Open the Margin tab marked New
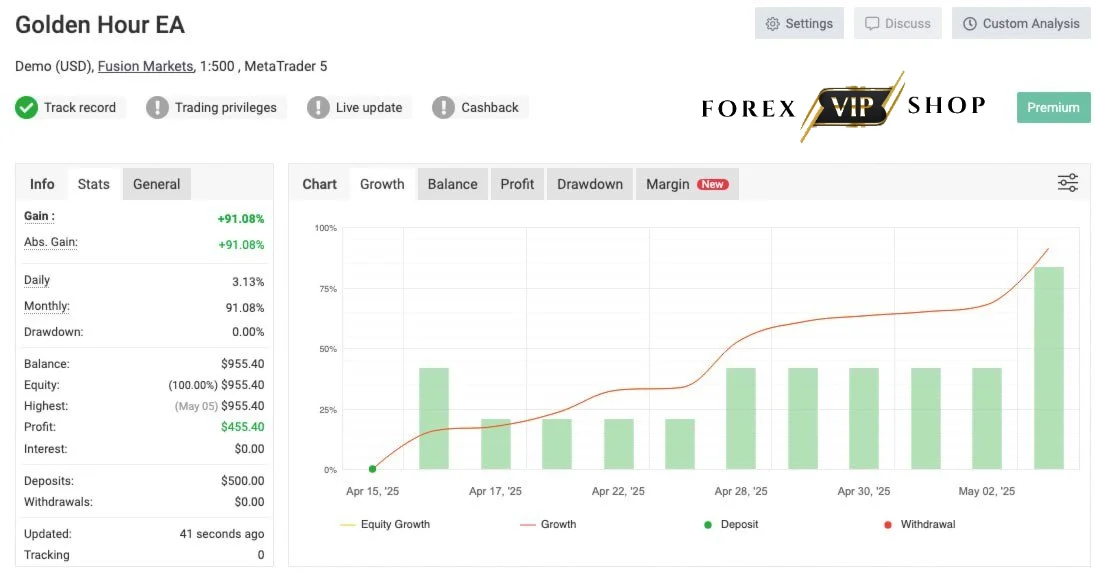 687,184
